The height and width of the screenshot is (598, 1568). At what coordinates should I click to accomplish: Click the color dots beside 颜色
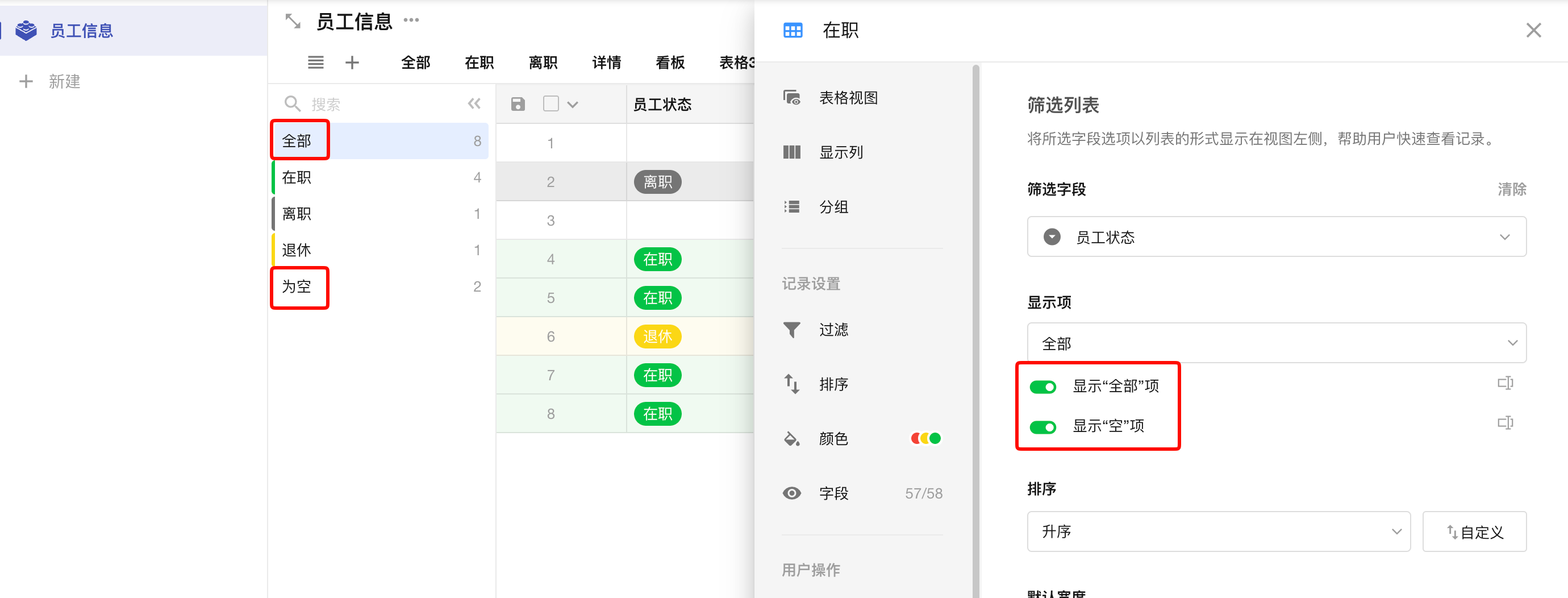click(926, 438)
